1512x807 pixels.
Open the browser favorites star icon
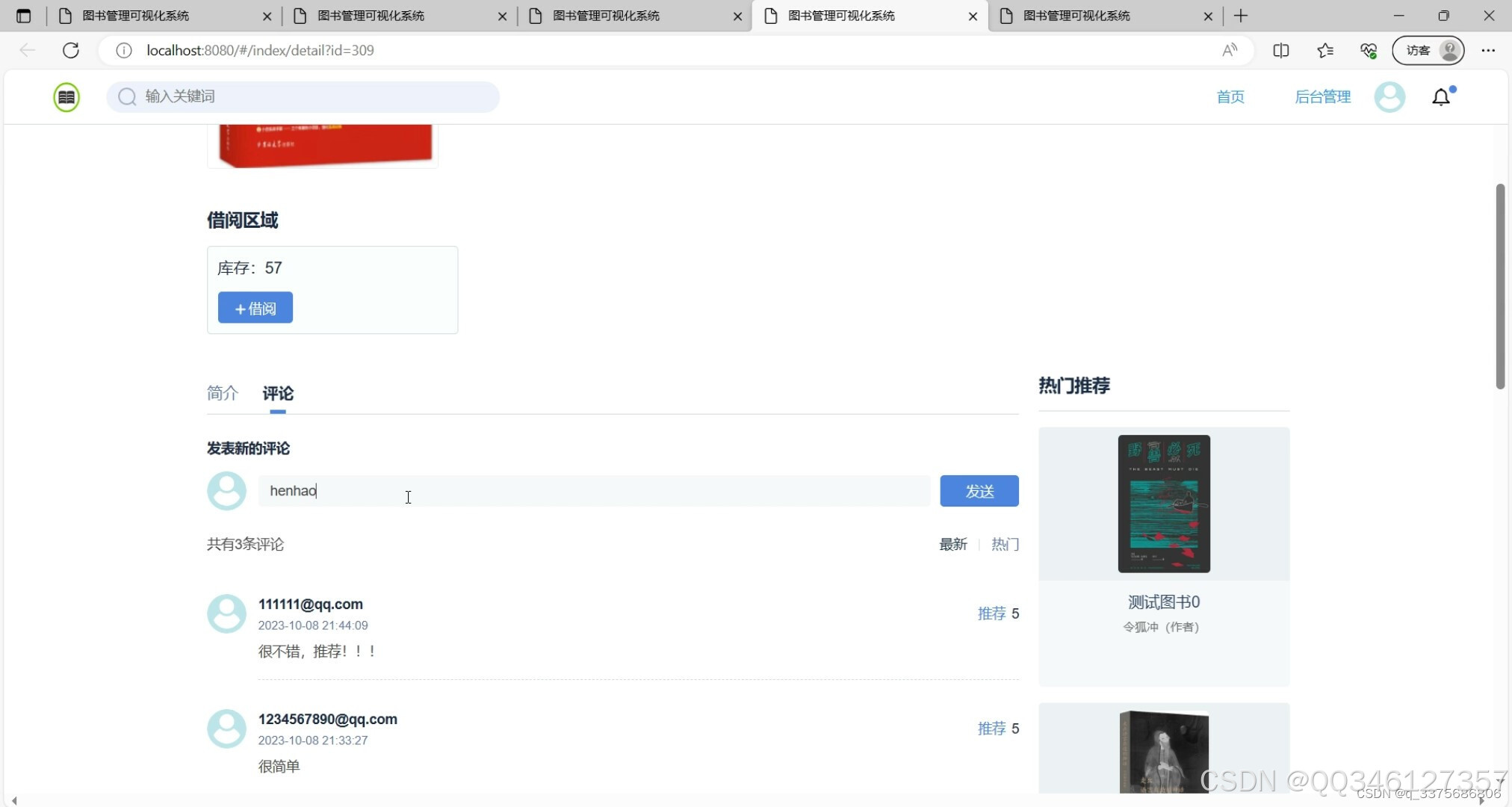[x=1325, y=50]
